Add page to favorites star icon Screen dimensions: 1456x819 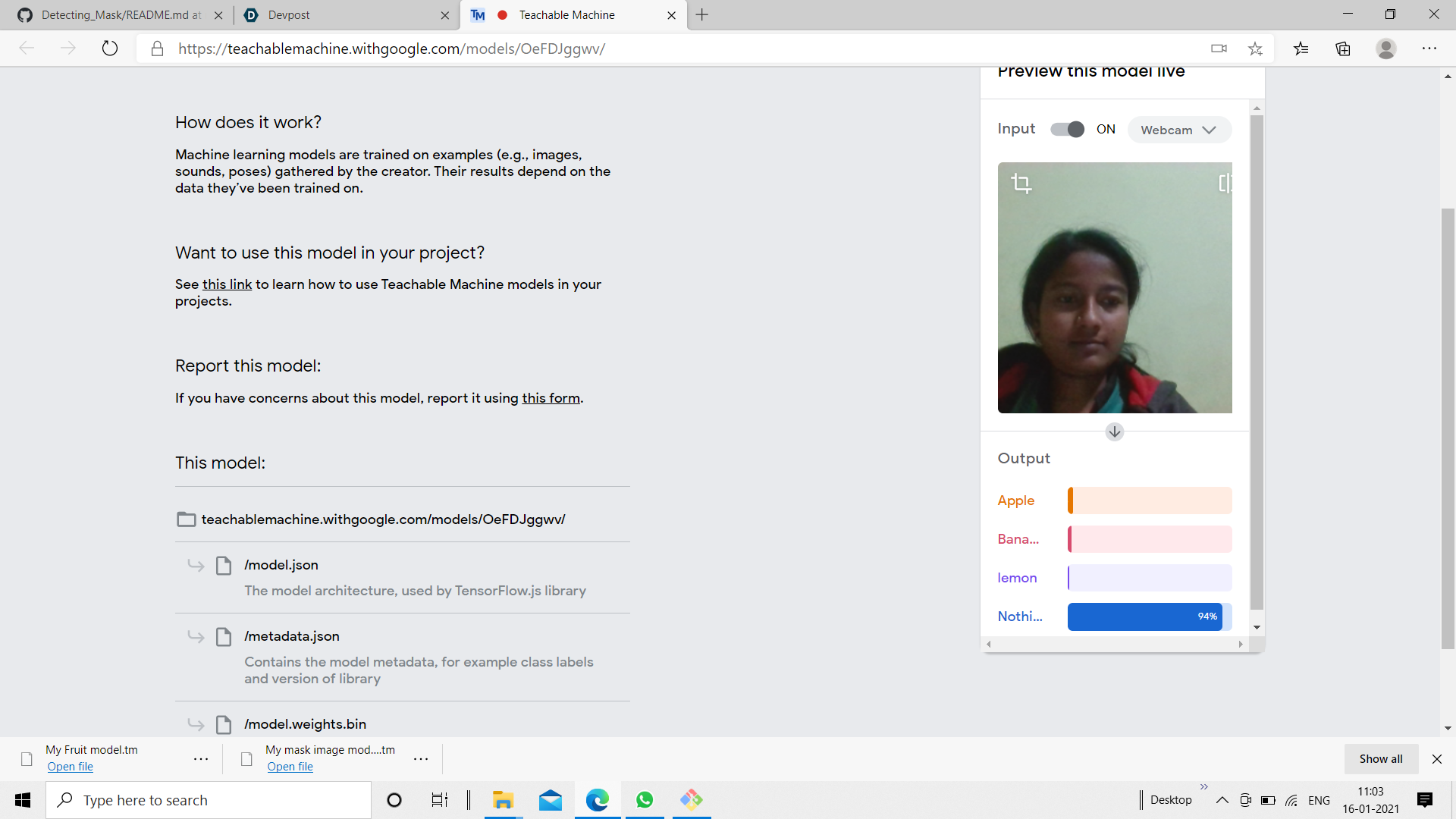(1255, 49)
